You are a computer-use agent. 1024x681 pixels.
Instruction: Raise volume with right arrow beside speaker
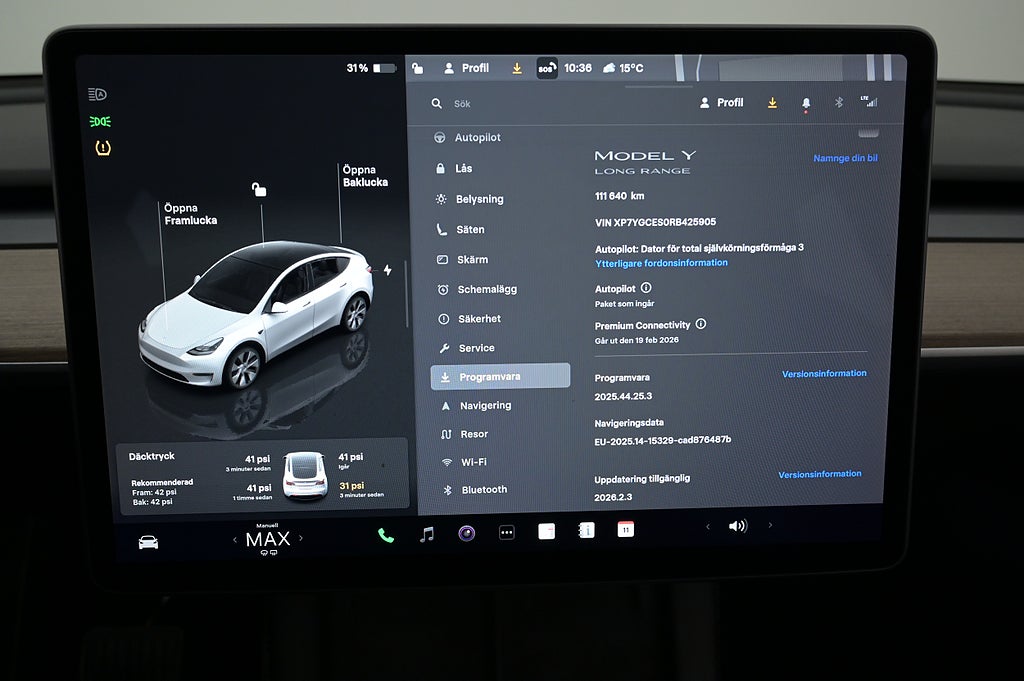770,525
